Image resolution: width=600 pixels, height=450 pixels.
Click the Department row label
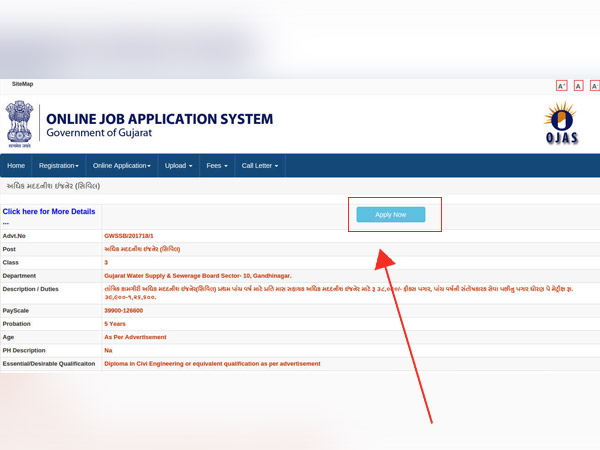coord(19,276)
